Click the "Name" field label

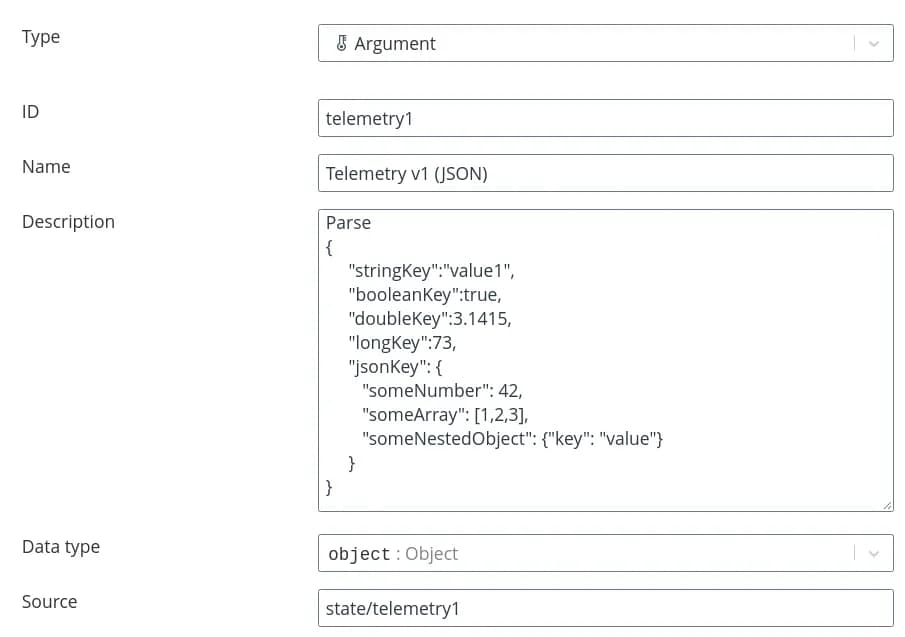pos(46,167)
